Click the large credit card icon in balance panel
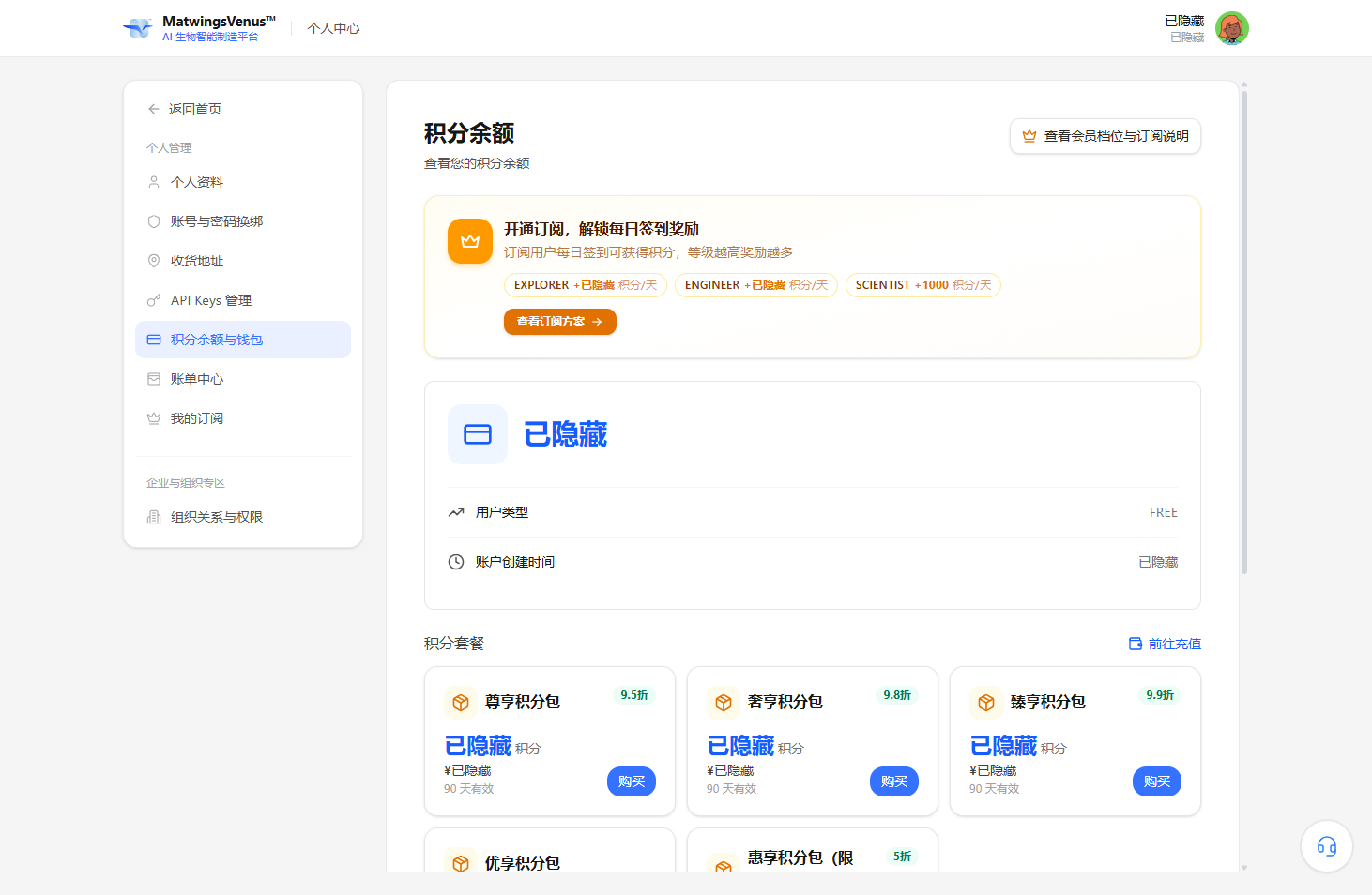 pyautogui.click(x=478, y=434)
